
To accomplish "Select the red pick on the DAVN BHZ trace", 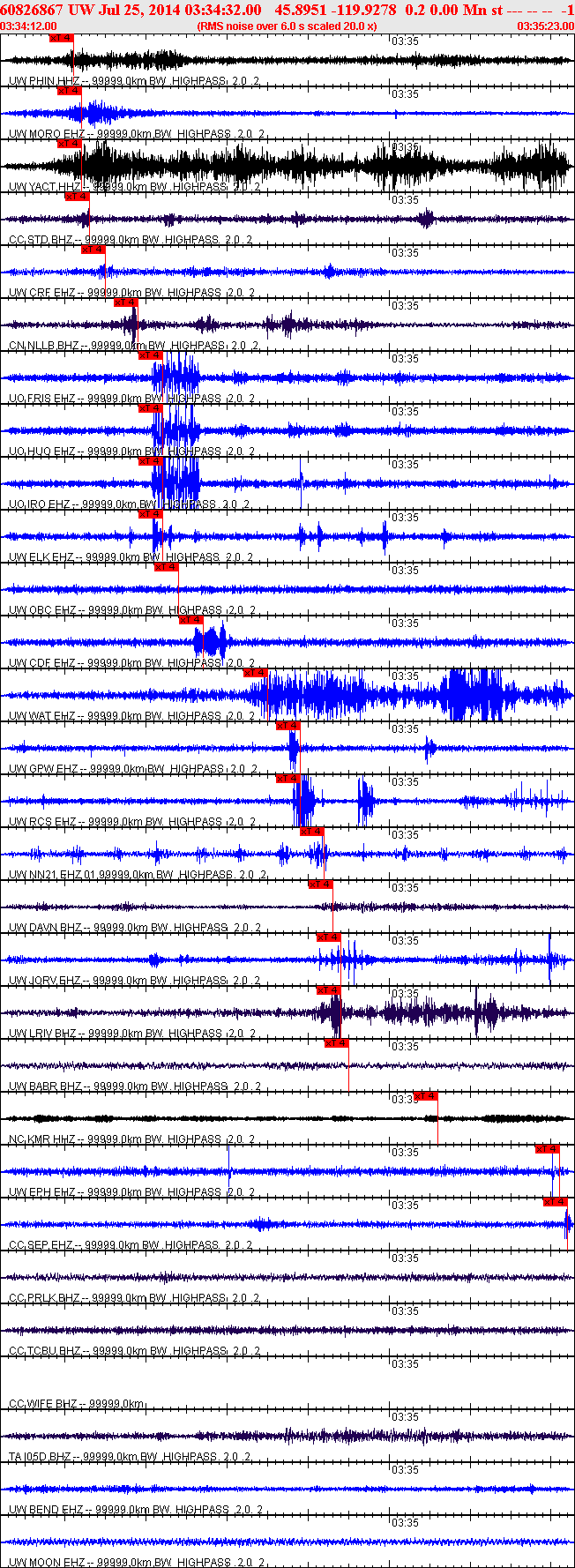I will 320,885.
